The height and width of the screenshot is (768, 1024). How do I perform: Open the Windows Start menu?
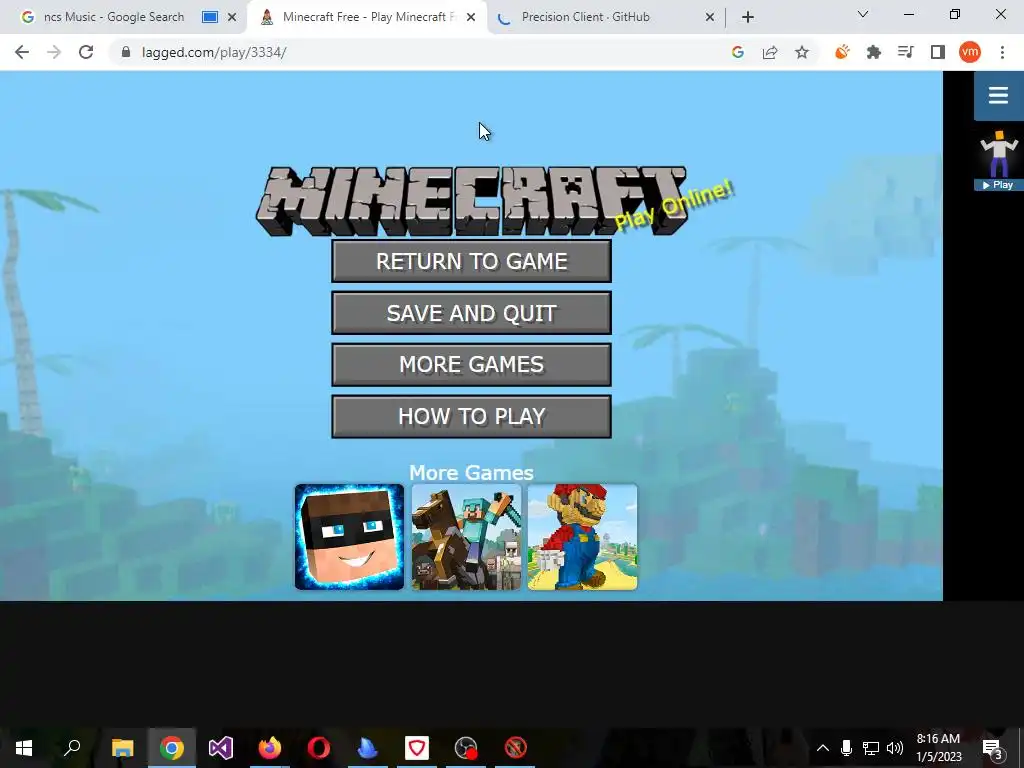(24, 748)
